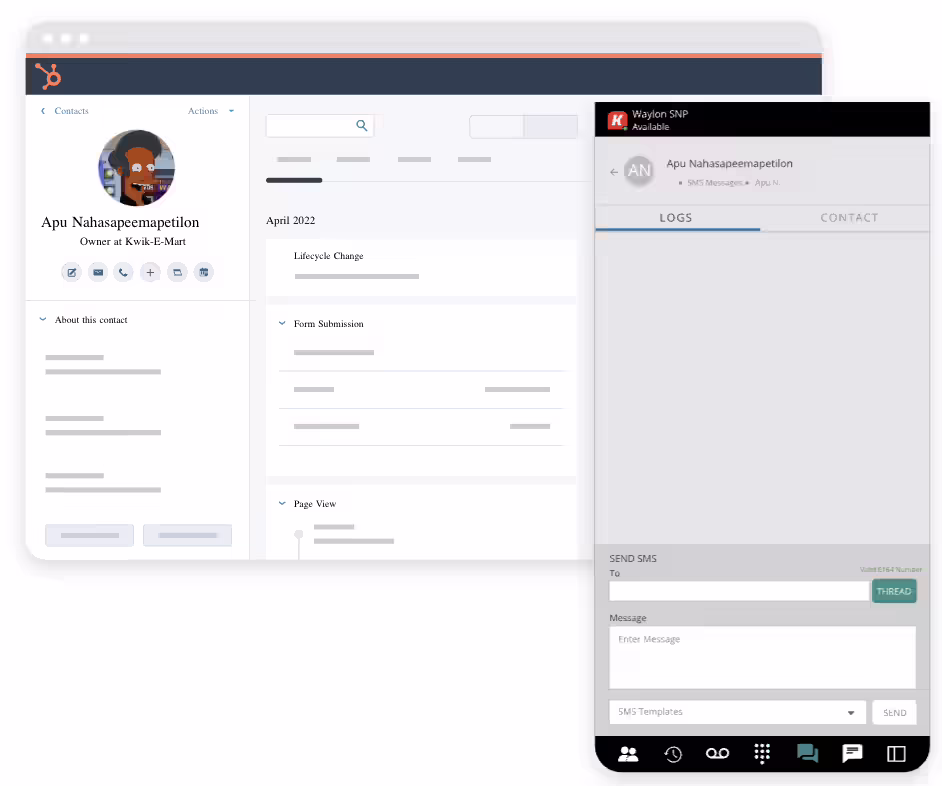942x786 pixels.
Task: Click the HubSpot sprocket logo
Action: [47, 76]
